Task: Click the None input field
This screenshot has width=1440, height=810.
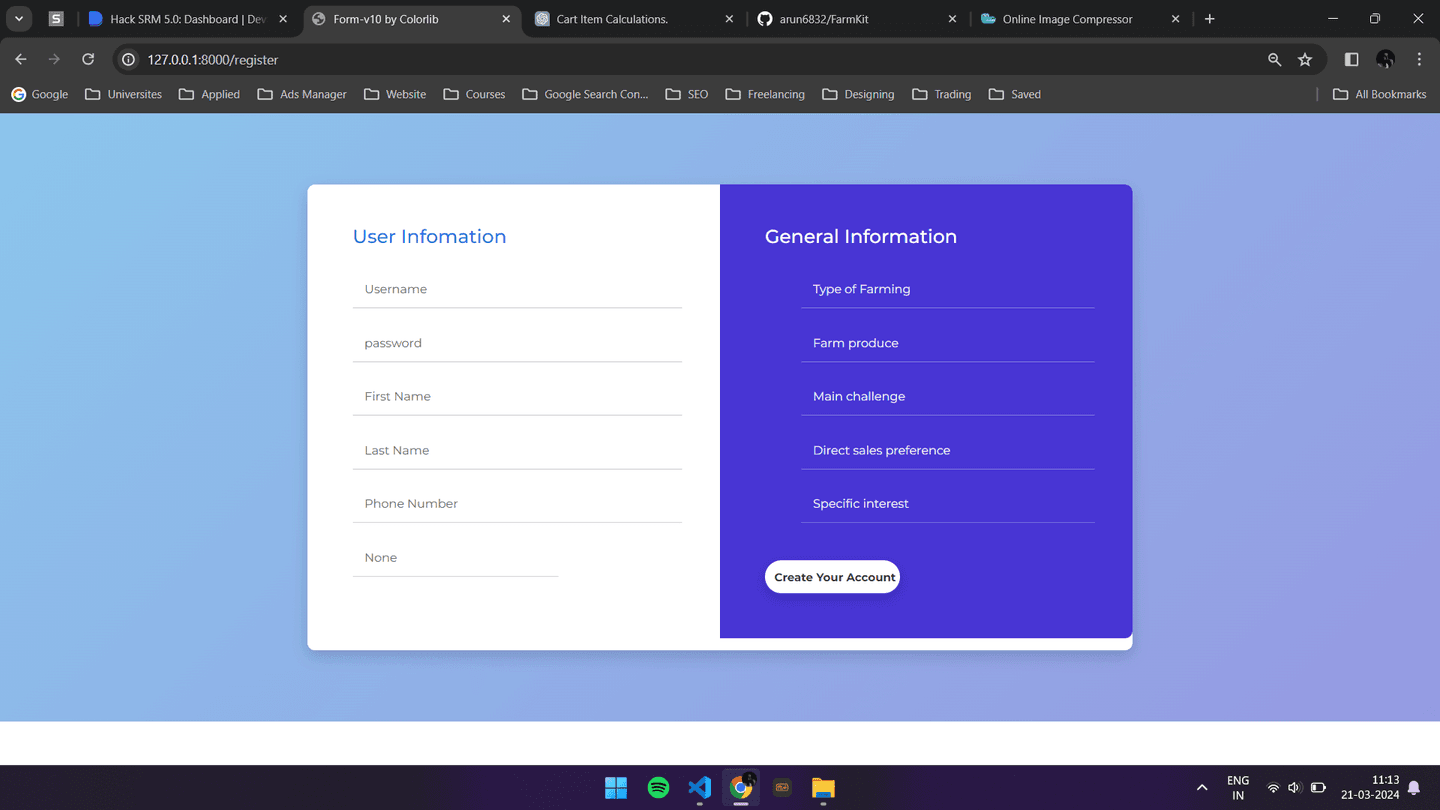Action: click(x=455, y=557)
